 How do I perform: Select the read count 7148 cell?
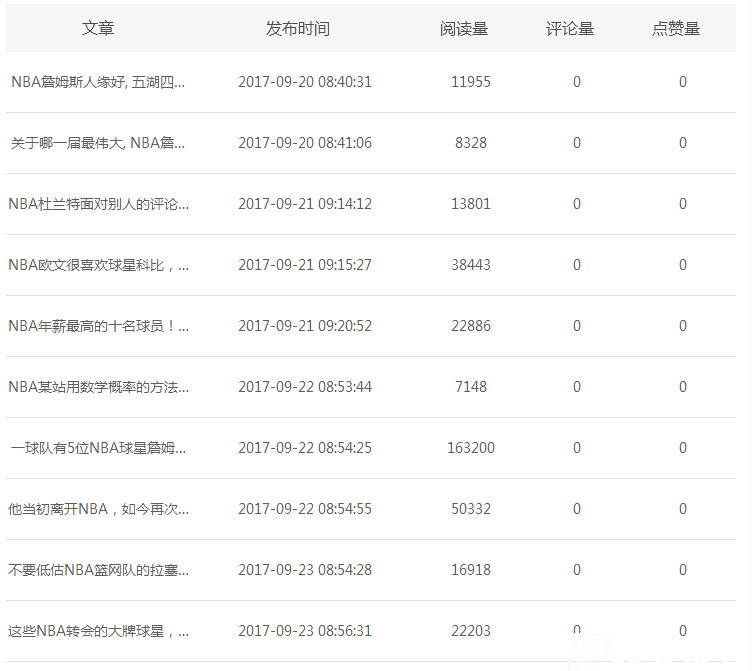471,387
